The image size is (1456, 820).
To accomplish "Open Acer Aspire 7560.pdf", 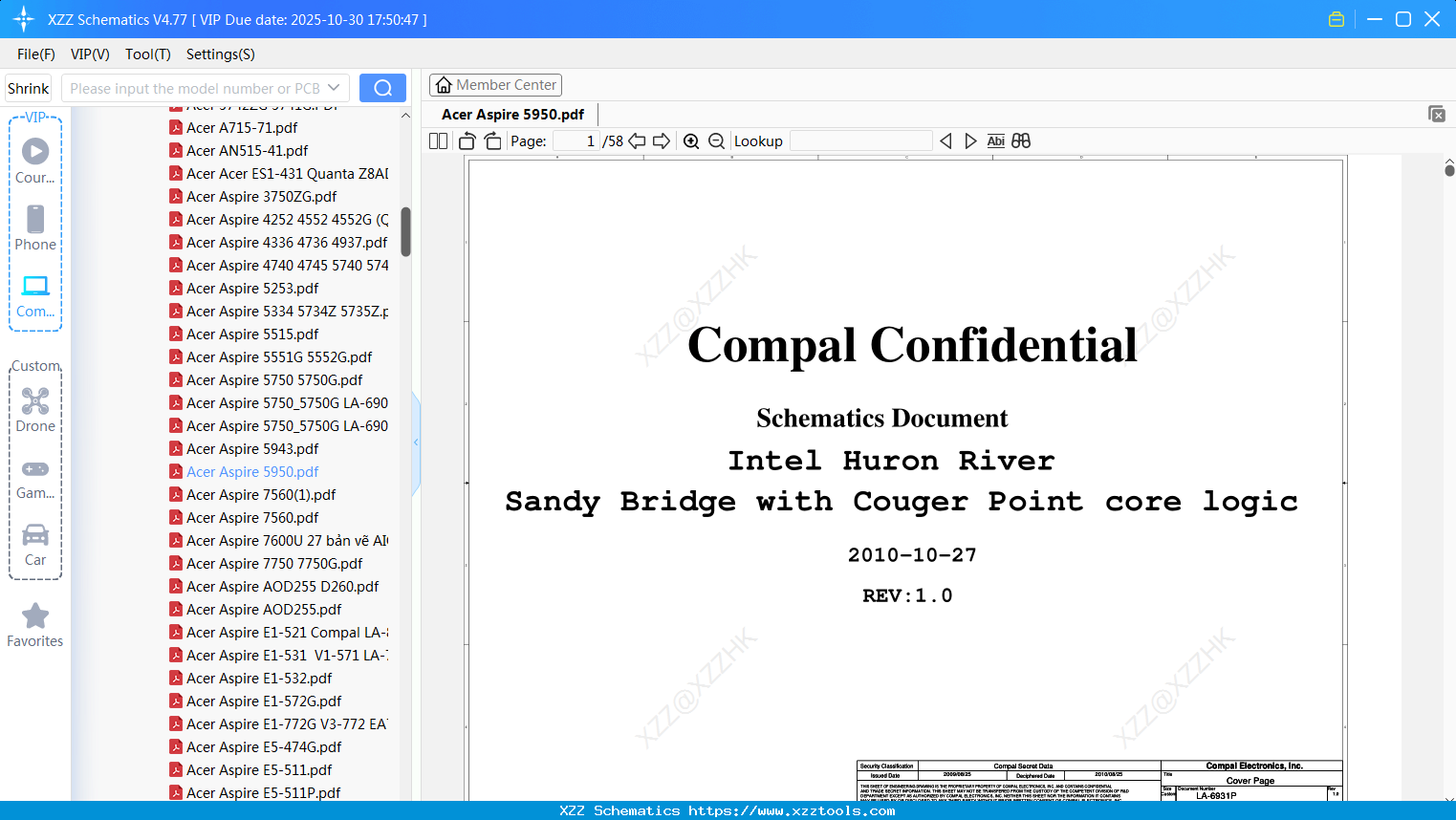I will click(x=244, y=517).
